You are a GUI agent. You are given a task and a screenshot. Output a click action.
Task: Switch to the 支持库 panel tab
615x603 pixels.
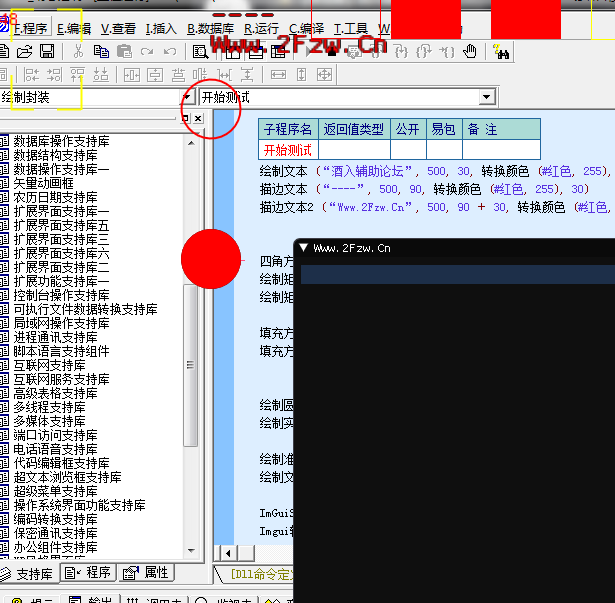[27, 574]
